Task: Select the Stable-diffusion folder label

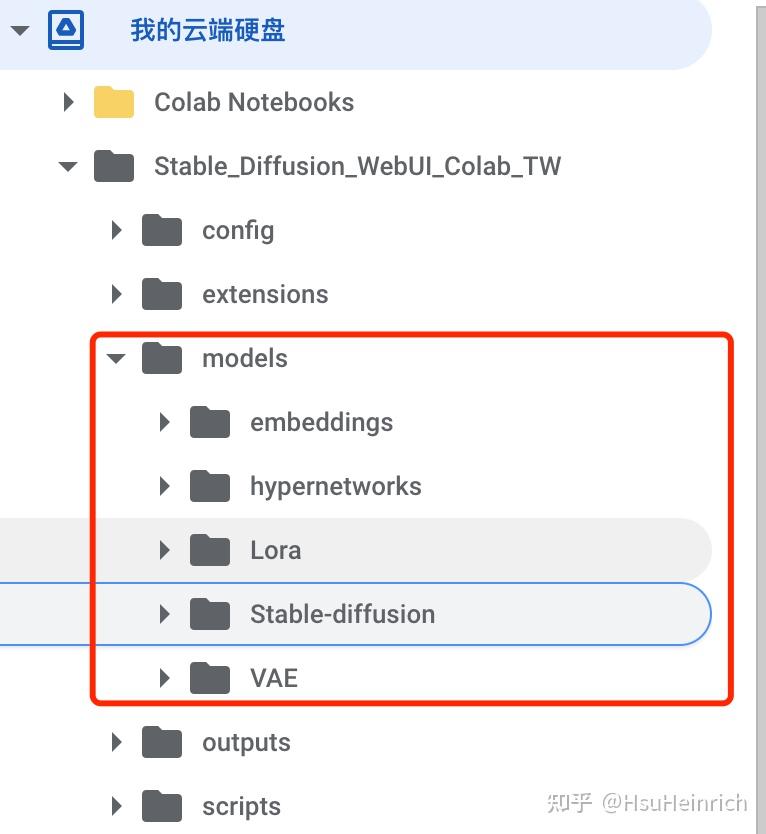Action: (x=342, y=614)
